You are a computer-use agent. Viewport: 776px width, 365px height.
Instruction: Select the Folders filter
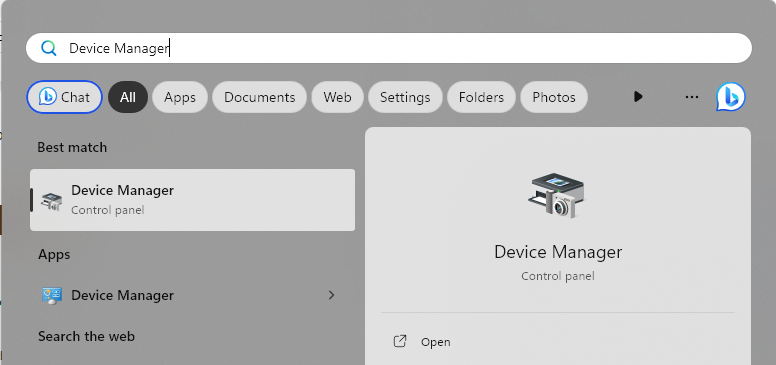coord(481,97)
